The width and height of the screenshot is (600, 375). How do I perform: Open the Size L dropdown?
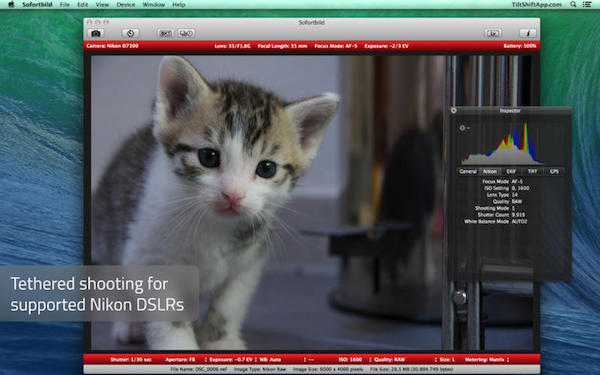click(448, 360)
